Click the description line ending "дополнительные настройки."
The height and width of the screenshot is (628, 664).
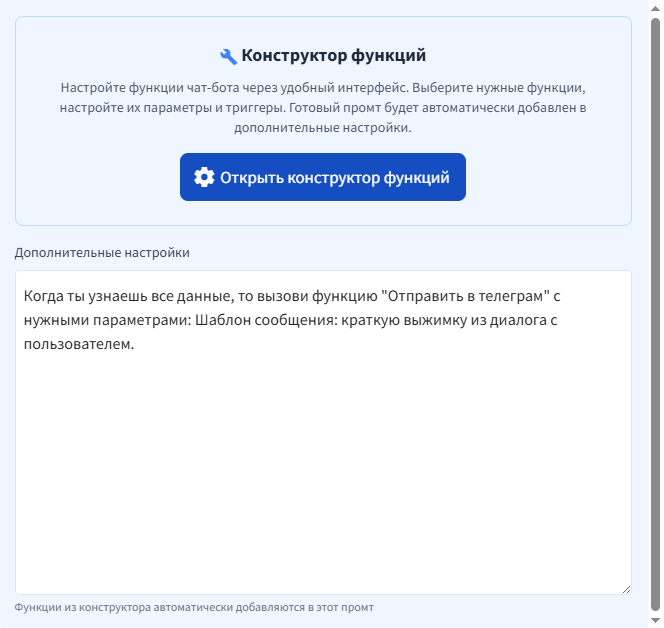[322, 128]
